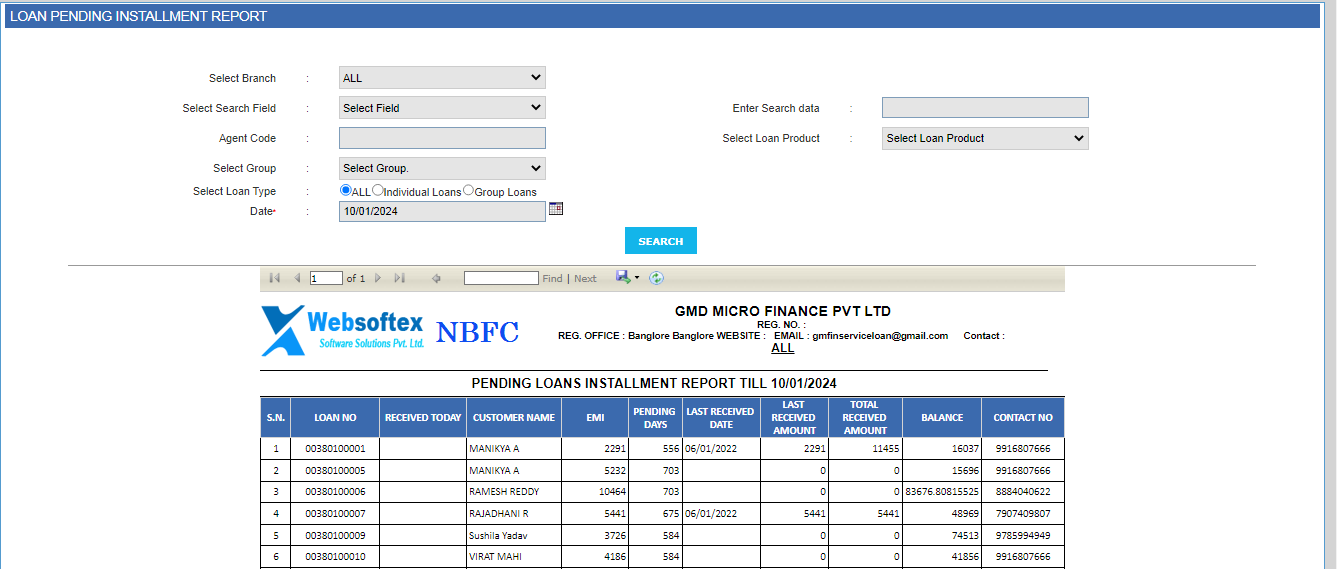Select Group Loans radio option
The image size is (1337, 569).
[468, 190]
